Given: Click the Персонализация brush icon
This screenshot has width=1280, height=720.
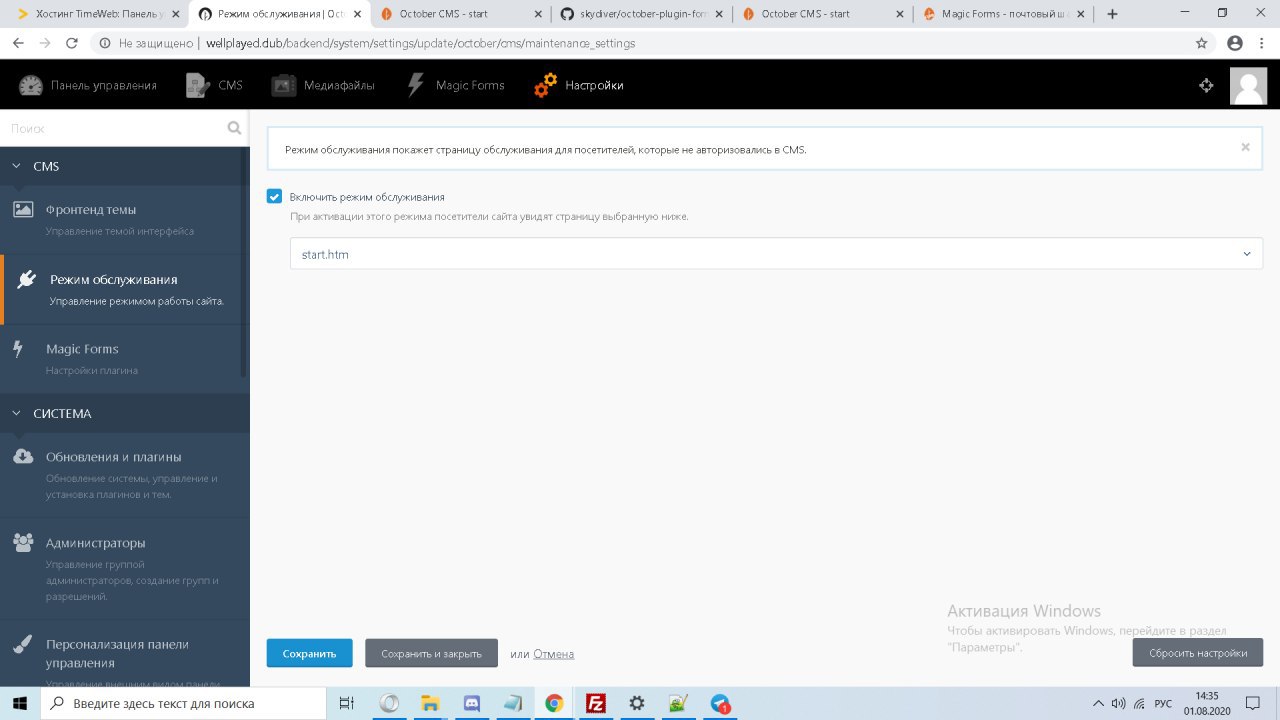Looking at the screenshot, I should coord(23,645).
